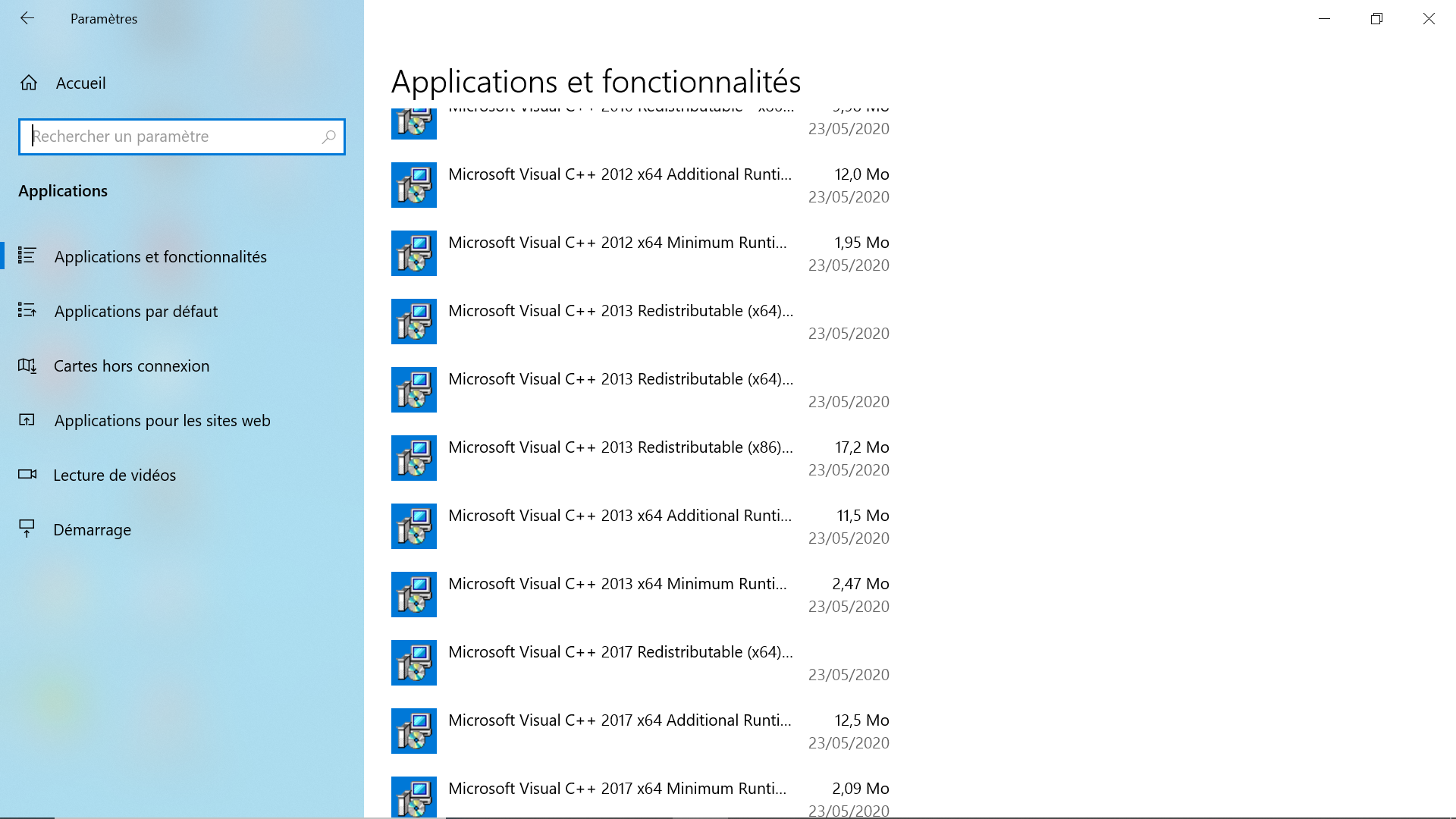Focus the Rechercher un paramètre field
The image size is (1456, 819).
[173, 137]
